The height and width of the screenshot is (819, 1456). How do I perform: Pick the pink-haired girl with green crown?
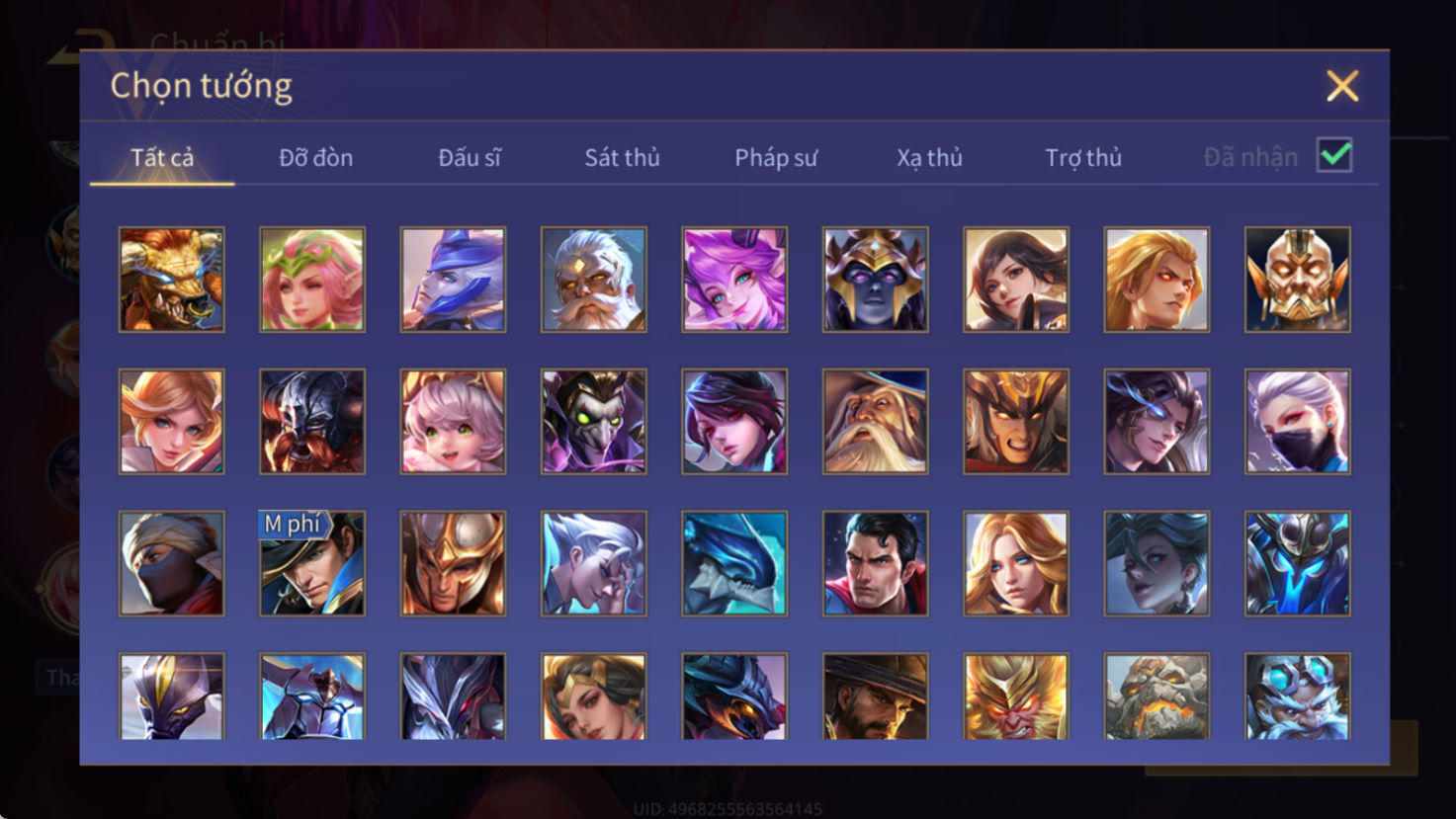(312, 280)
